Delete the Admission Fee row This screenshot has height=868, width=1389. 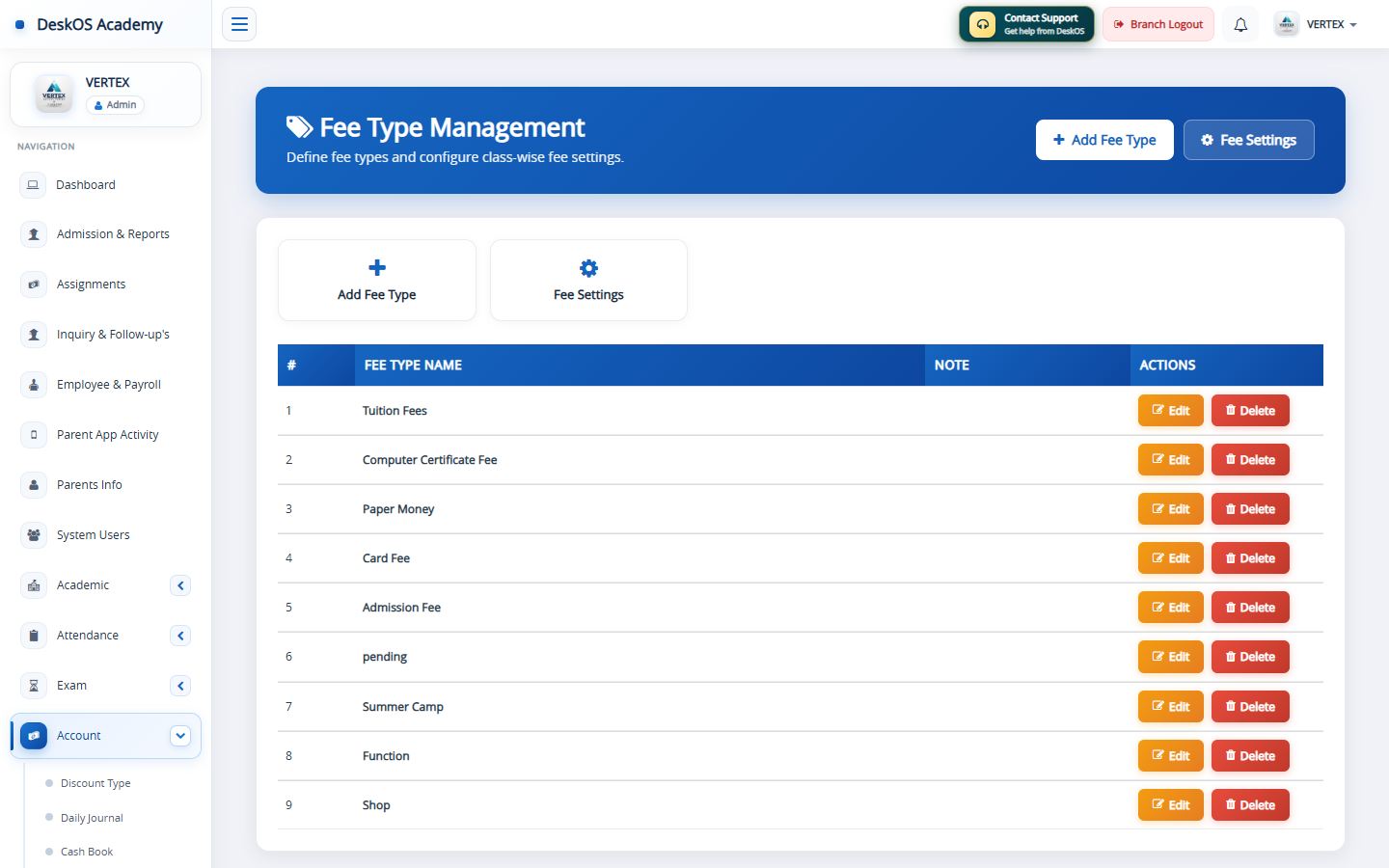1250,608
